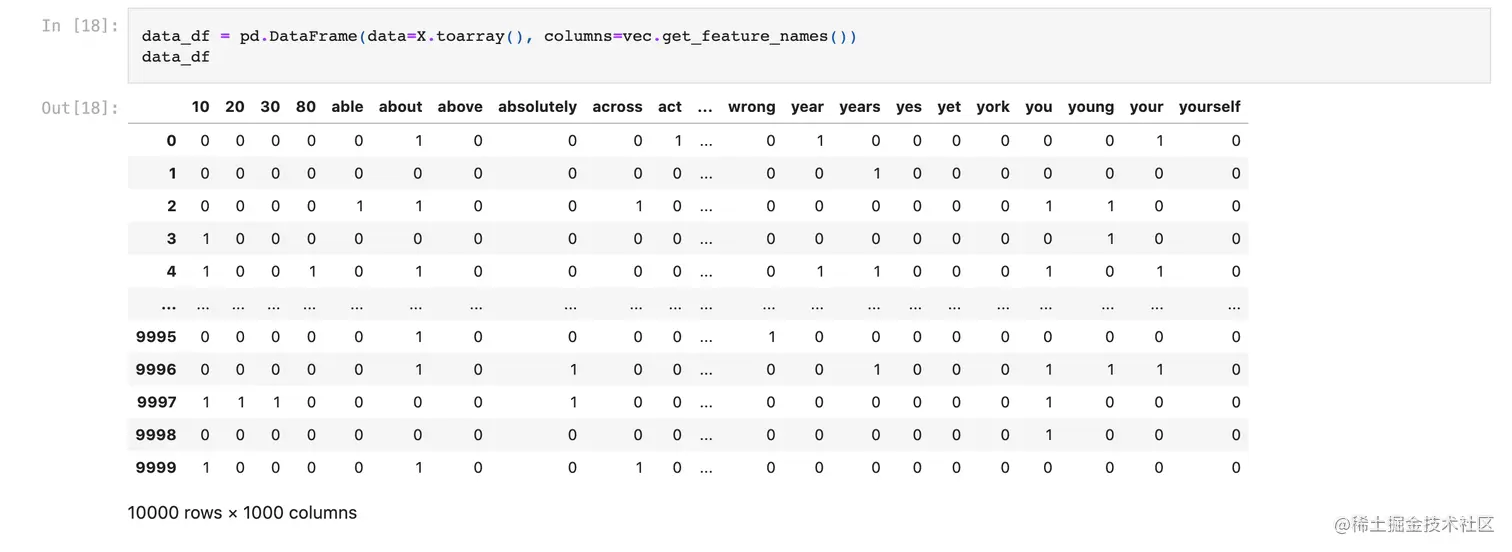Image resolution: width=1512 pixels, height=552 pixels.
Task: Click the 'young' column header
Action: pos(1090,107)
